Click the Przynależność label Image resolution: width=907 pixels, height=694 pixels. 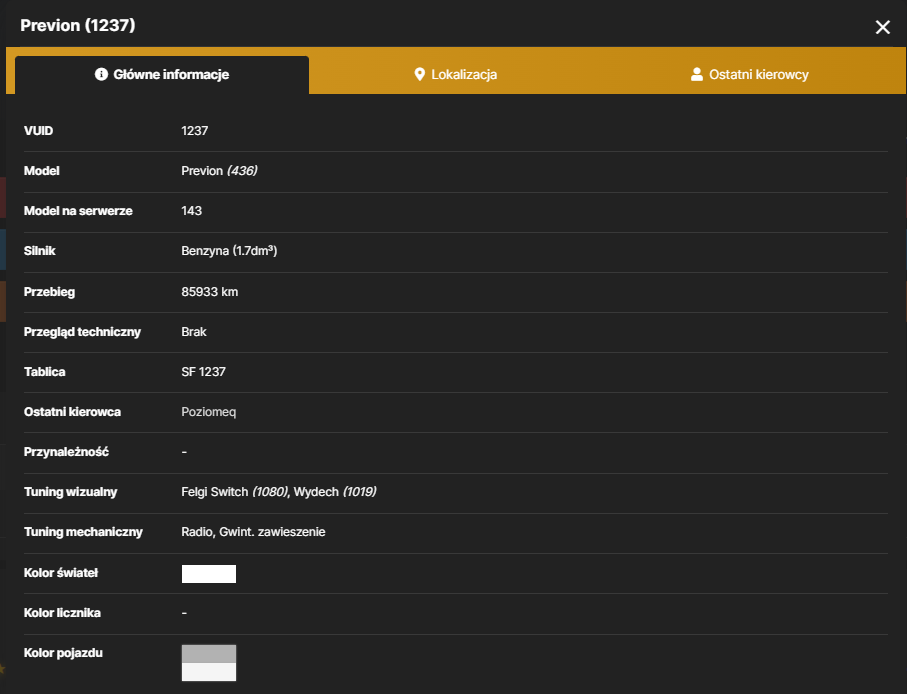66,452
